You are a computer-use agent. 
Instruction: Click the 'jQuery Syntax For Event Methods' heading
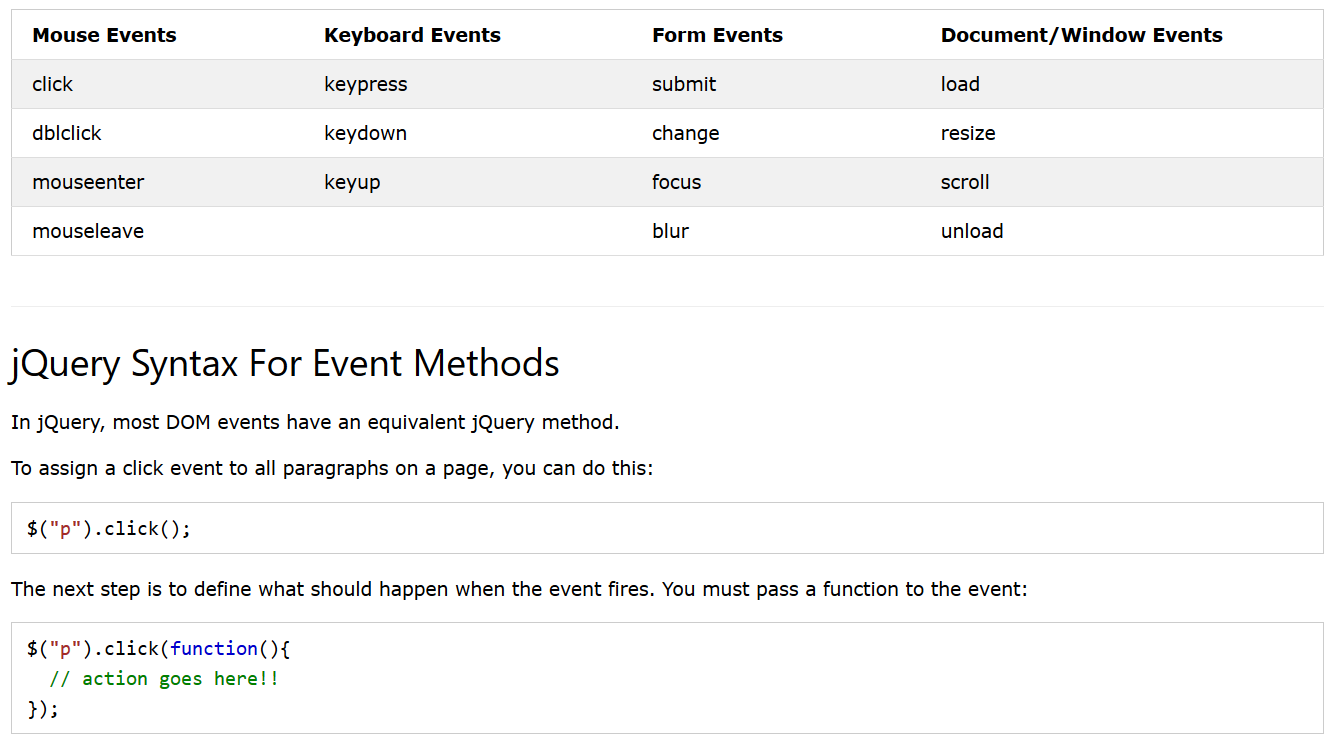285,363
